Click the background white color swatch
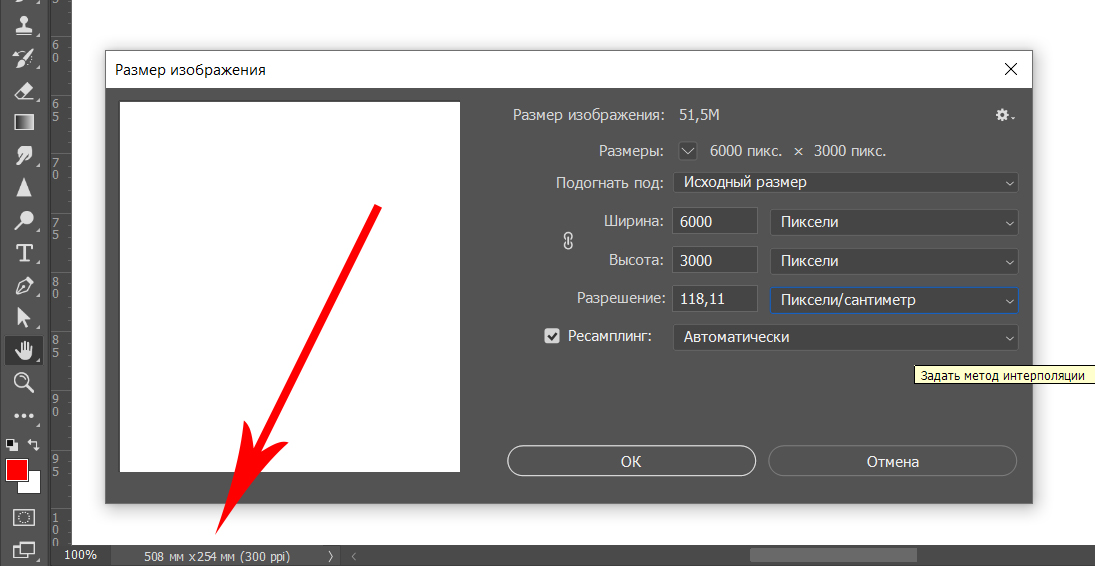The height and width of the screenshot is (566, 1095). tap(35, 486)
